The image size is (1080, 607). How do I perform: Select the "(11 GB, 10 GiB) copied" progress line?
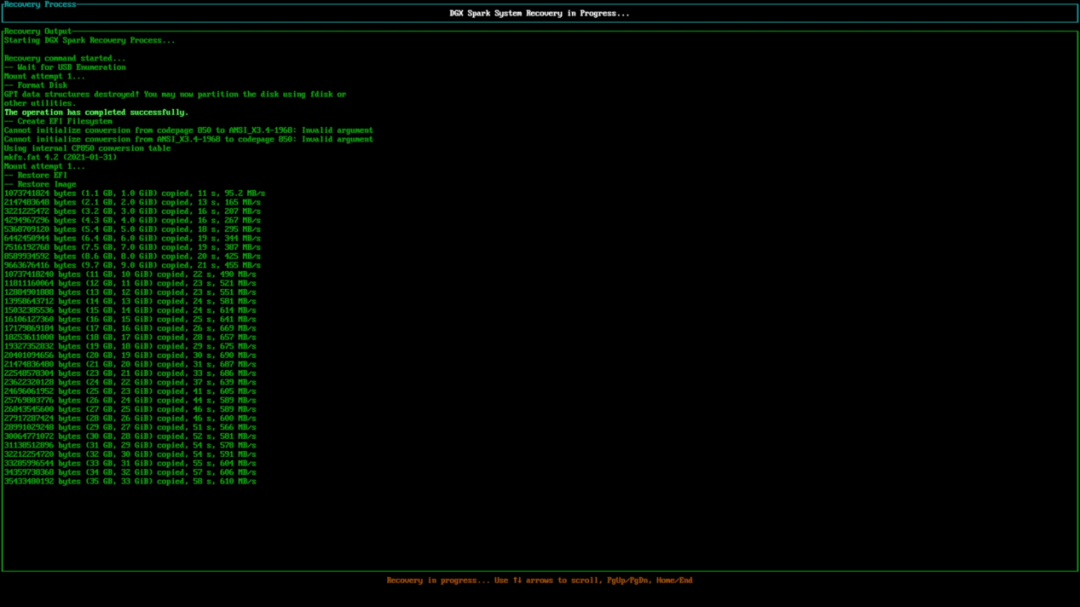(x=130, y=274)
